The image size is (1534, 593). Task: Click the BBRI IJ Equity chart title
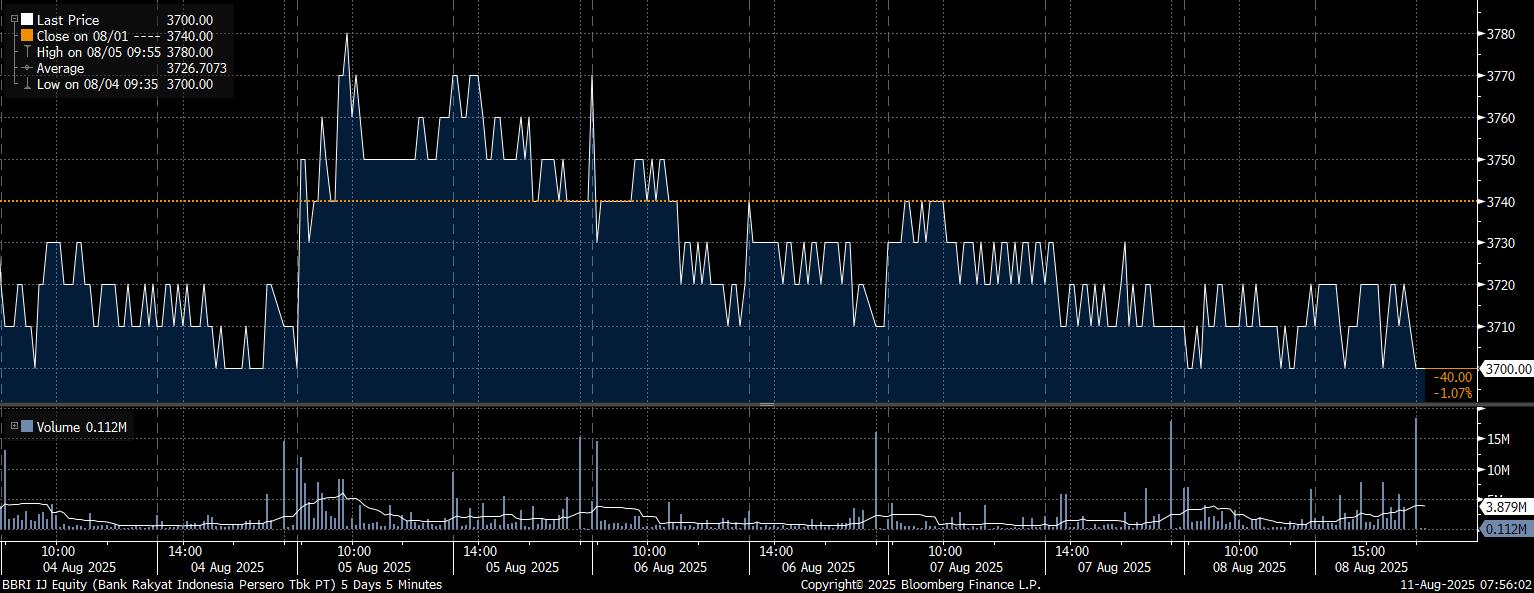click(221, 584)
